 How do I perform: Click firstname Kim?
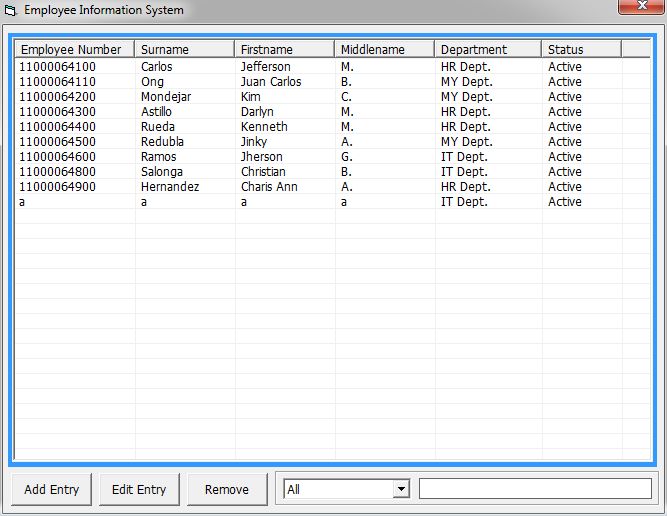click(x=251, y=97)
